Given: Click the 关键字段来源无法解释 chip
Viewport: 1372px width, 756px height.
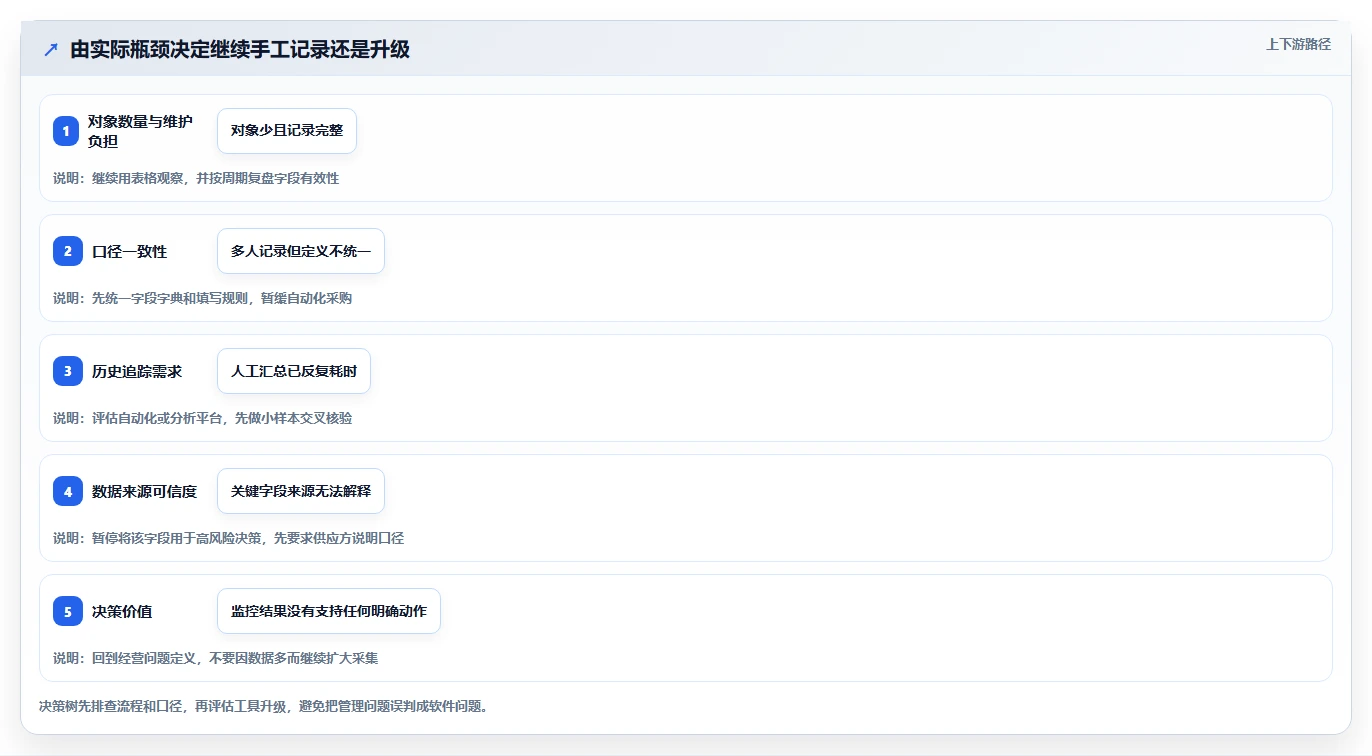Looking at the screenshot, I should [x=301, y=491].
